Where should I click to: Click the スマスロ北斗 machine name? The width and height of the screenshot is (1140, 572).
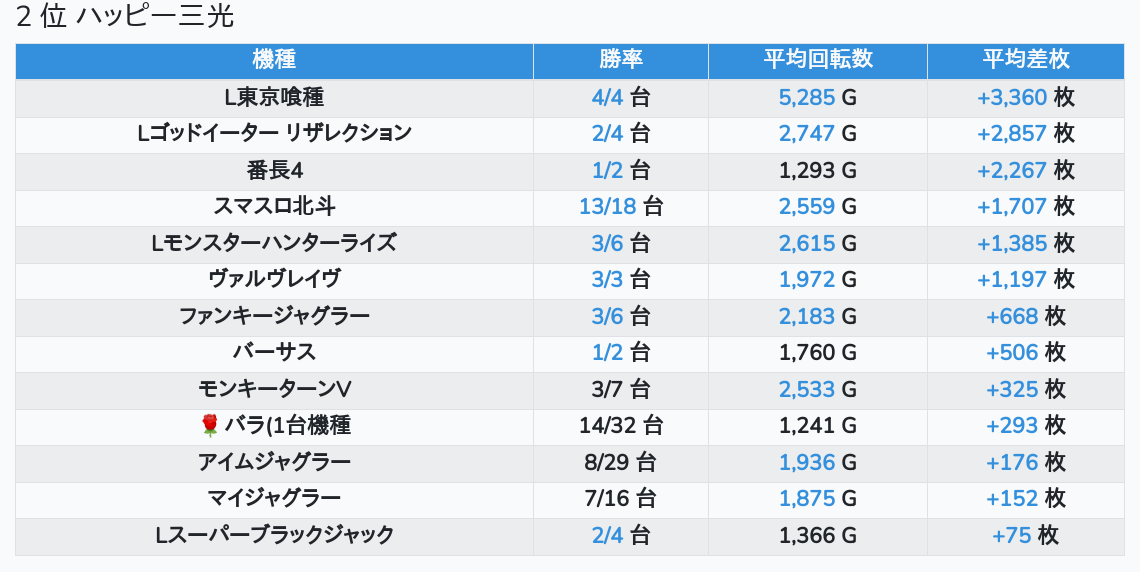coord(274,206)
